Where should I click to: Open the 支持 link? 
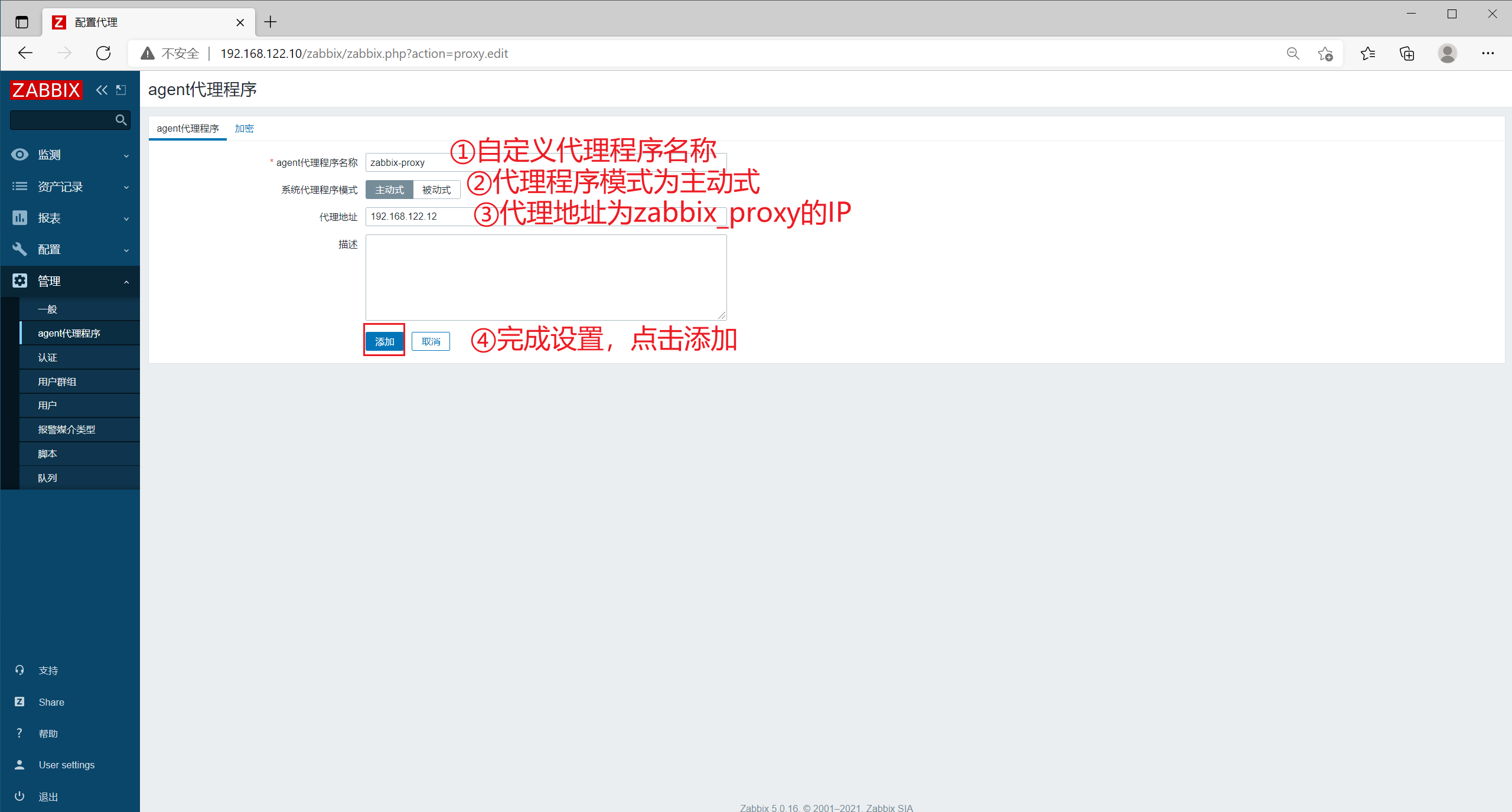click(x=48, y=670)
